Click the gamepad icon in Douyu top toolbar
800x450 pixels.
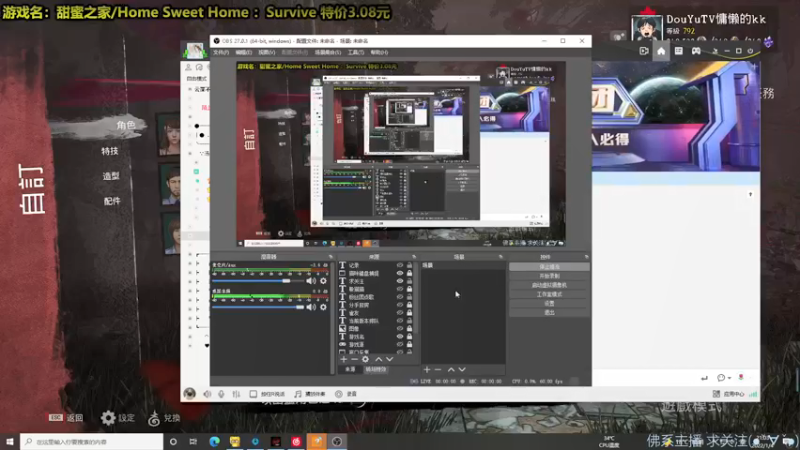pyautogui.click(x=696, y=51)
